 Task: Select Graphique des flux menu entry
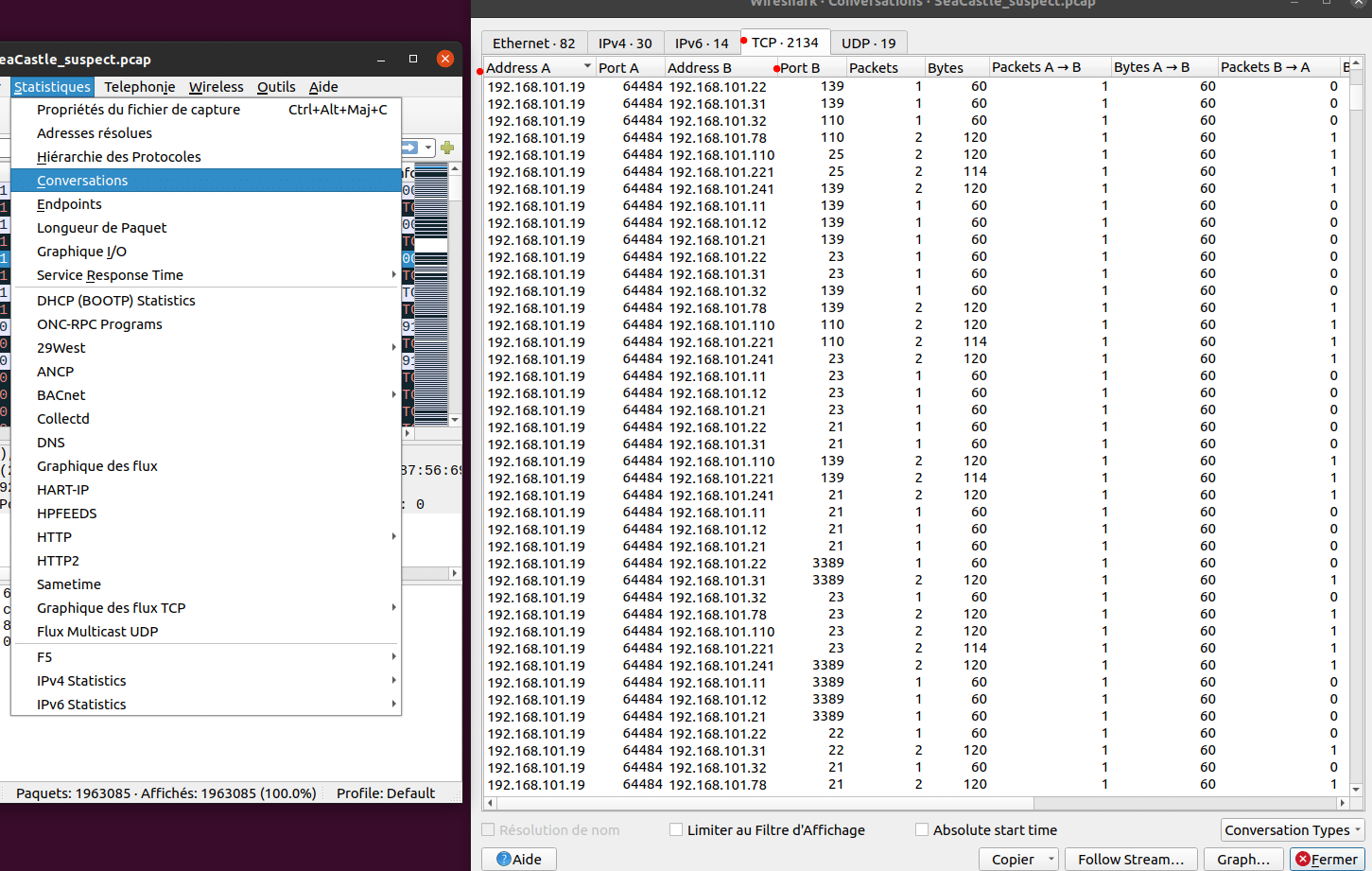point(206,466)
